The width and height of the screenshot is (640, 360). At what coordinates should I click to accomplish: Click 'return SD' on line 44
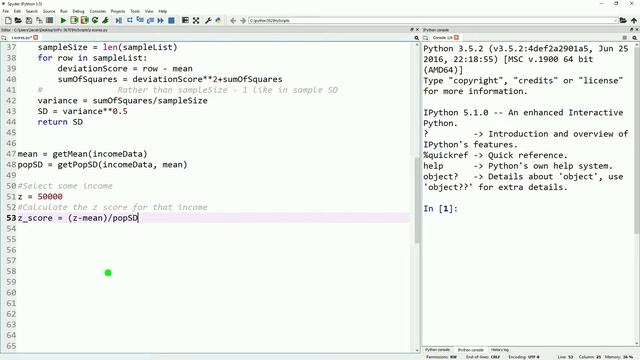[x=60, y=122]
